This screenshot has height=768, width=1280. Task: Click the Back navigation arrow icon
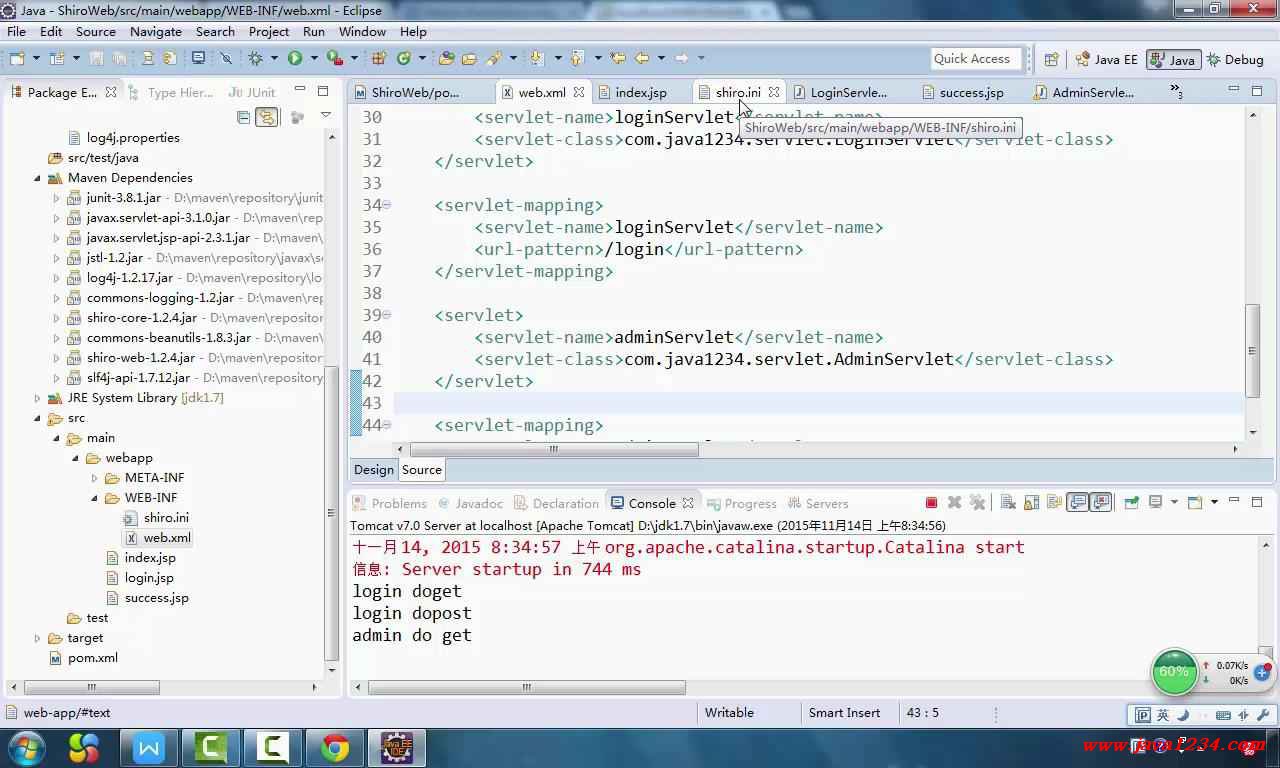pos(642,58)
